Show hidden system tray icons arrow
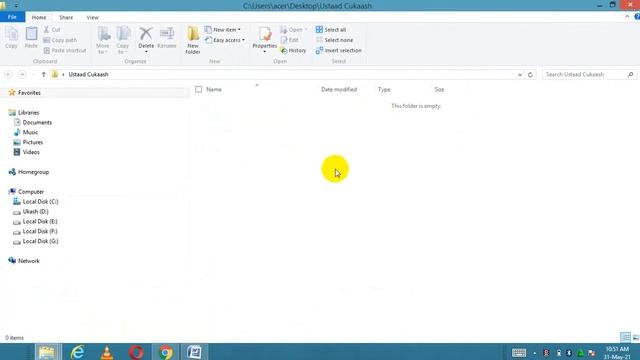The image size is (640, 360). click(x=535, y=353)
